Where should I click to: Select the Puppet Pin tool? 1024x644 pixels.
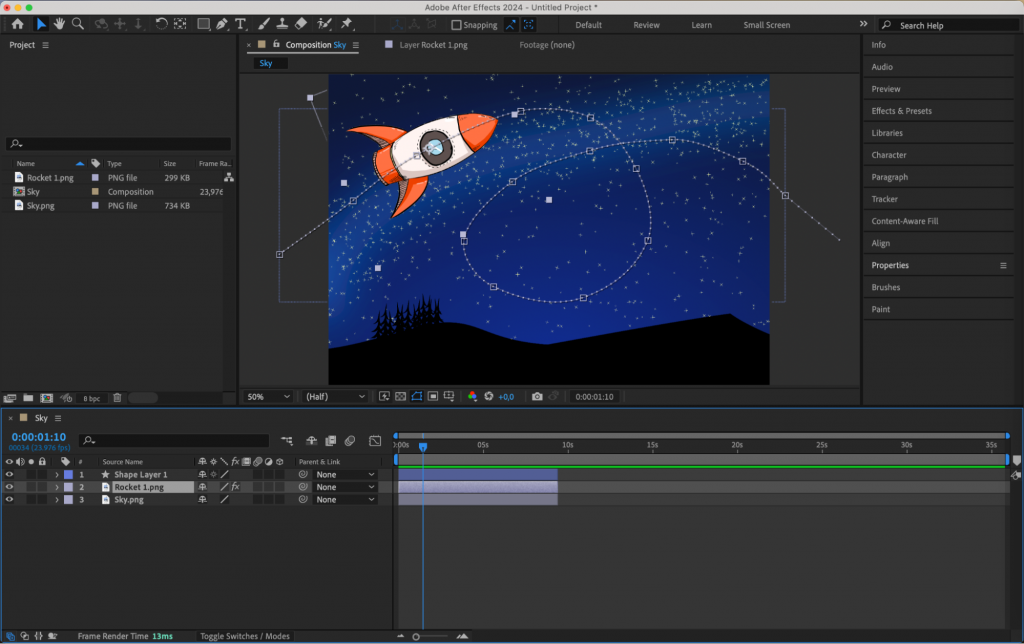click(348, 24)
